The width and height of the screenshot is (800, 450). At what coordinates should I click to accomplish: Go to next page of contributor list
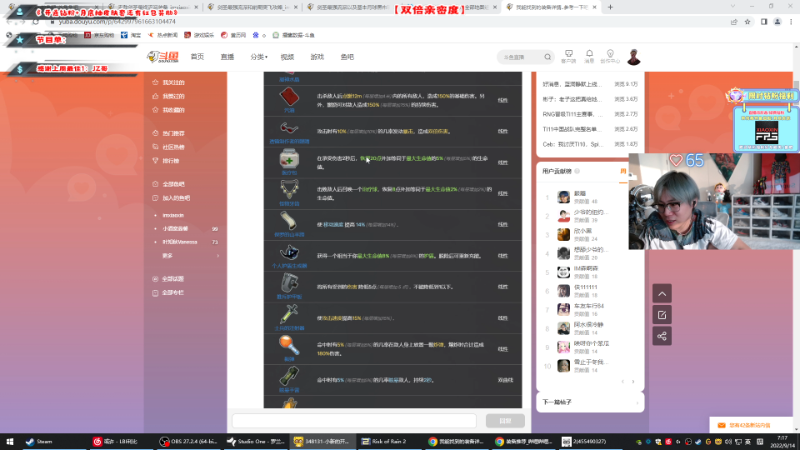(x=633, y=382)
